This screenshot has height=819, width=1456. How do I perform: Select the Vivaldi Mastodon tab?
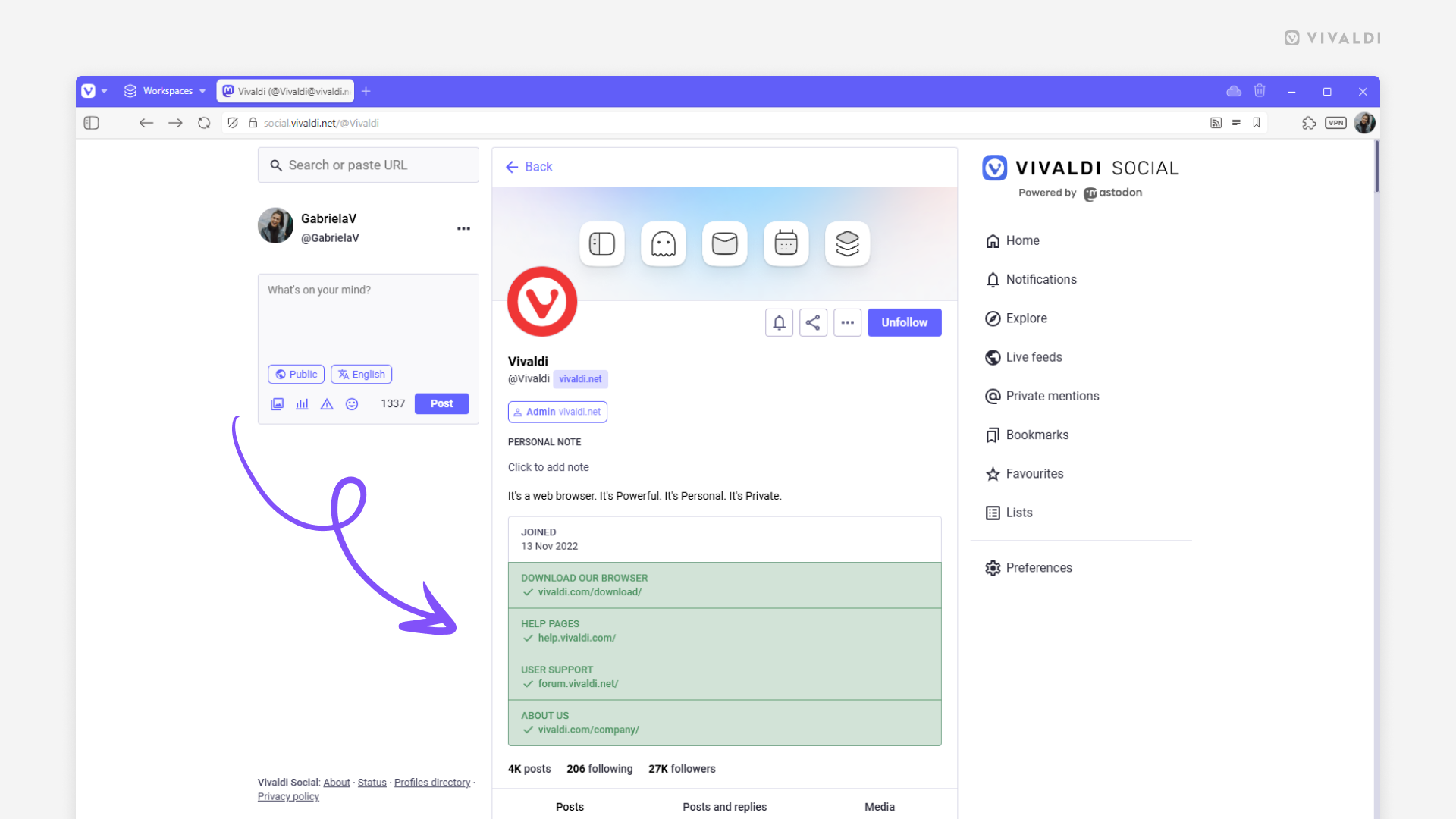[285, 91]
